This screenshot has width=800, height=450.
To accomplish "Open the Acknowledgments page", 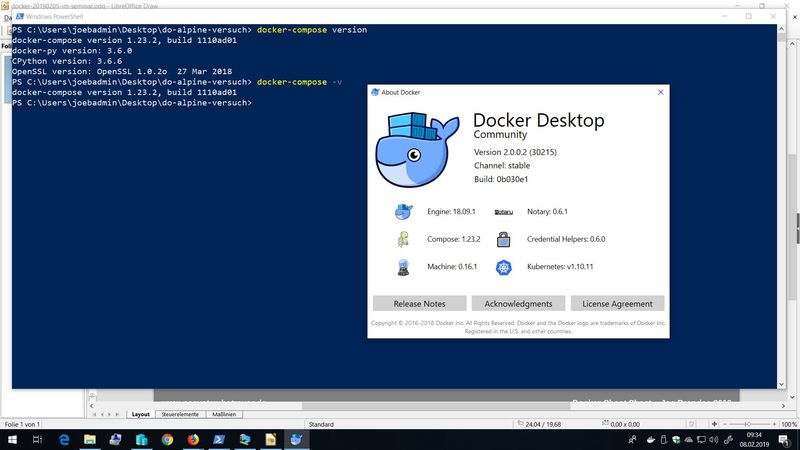I will click(x=518, y=303).
